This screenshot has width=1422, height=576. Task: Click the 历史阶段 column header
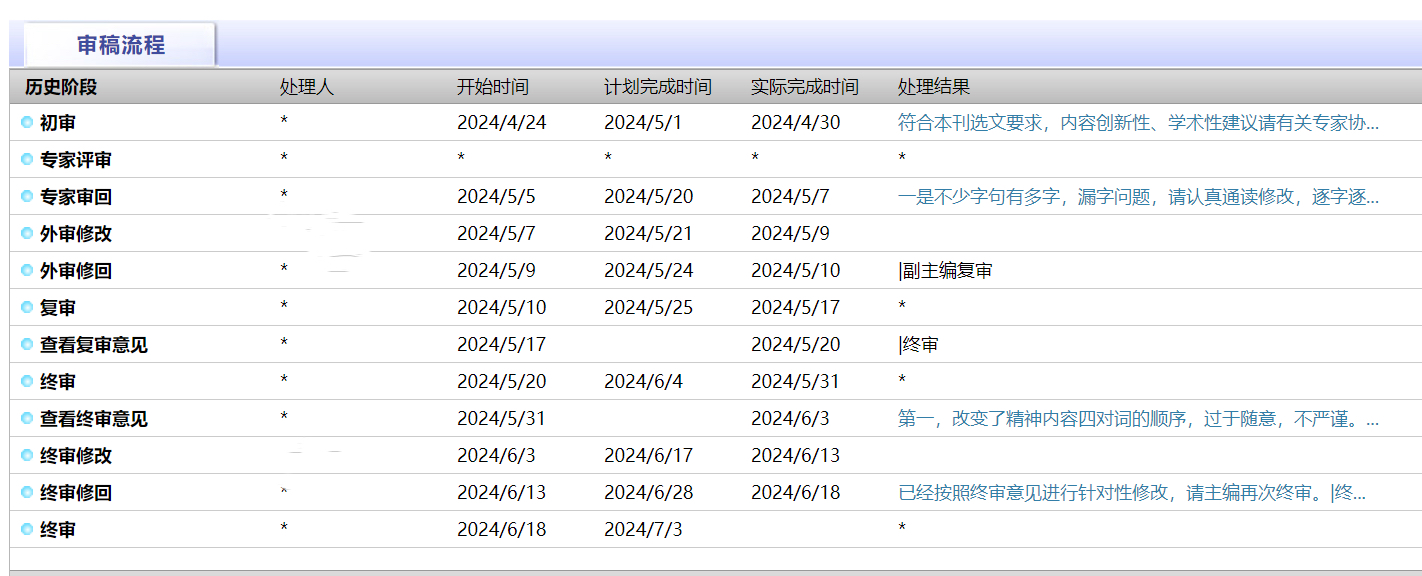(x=61, y=87)
